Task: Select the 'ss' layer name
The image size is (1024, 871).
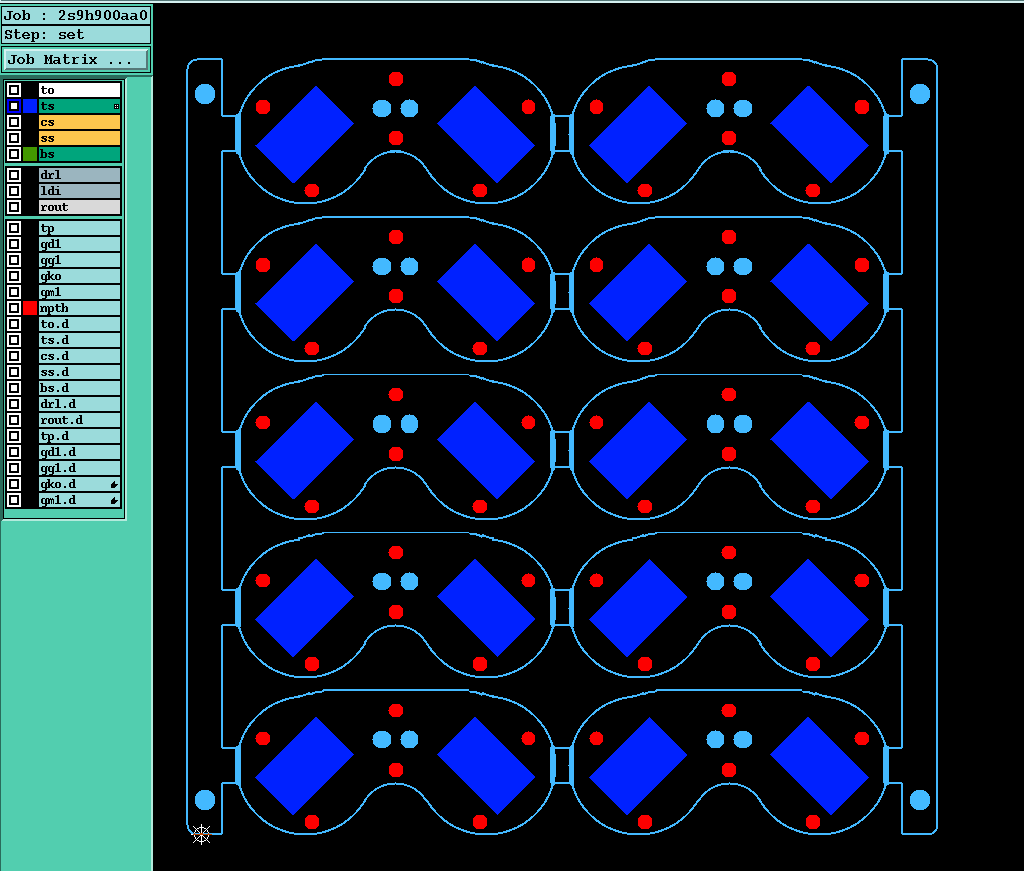Action: click(x=80, y=138)
